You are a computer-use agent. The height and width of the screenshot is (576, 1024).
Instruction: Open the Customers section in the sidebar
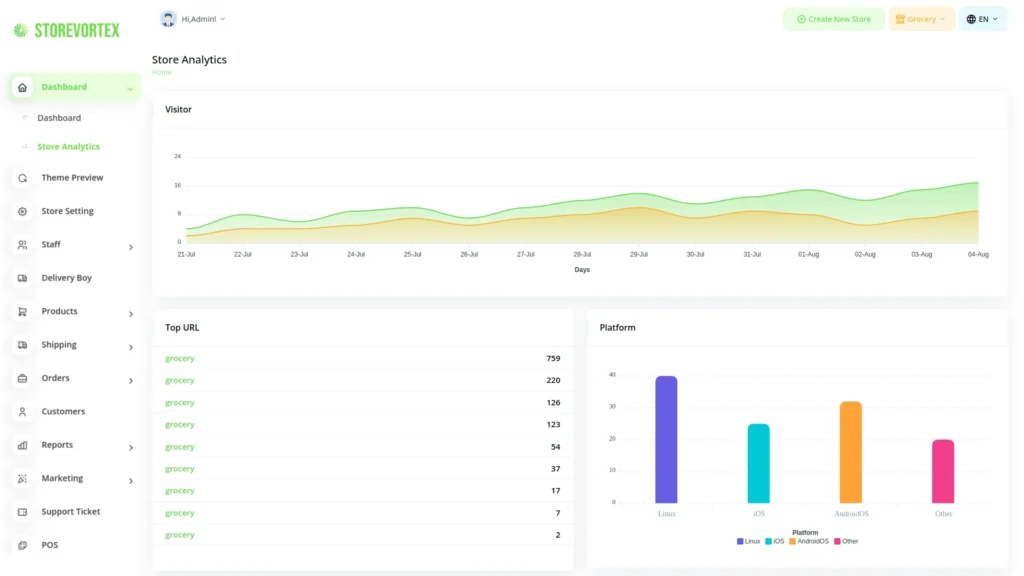point(22,411)
